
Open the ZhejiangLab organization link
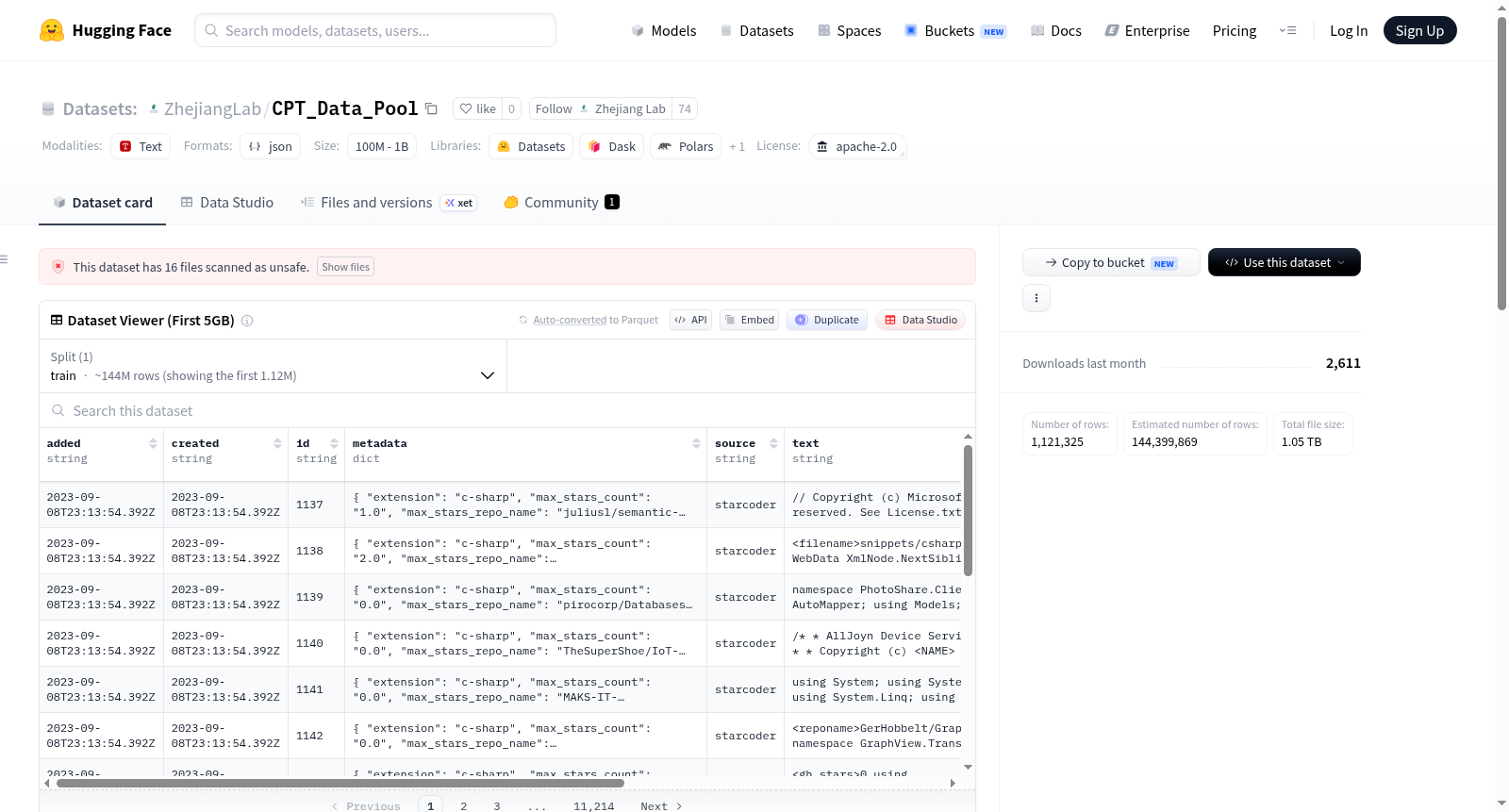point(212,108)
